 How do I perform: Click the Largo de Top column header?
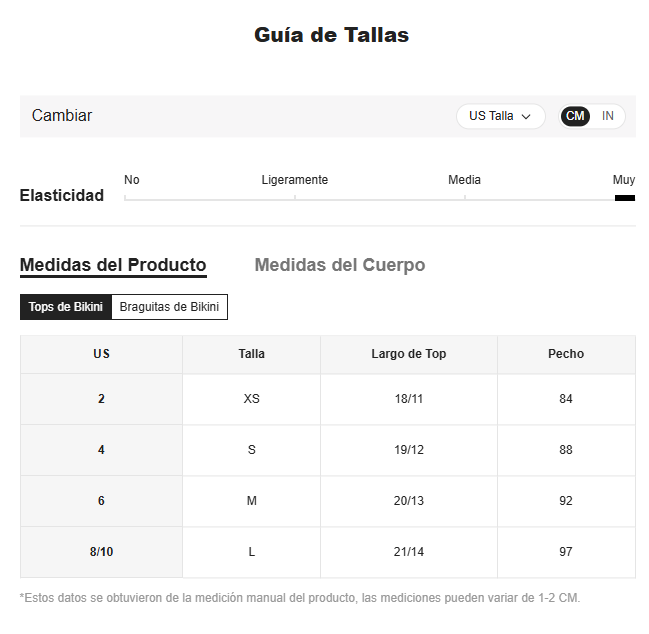coord(409,354)
